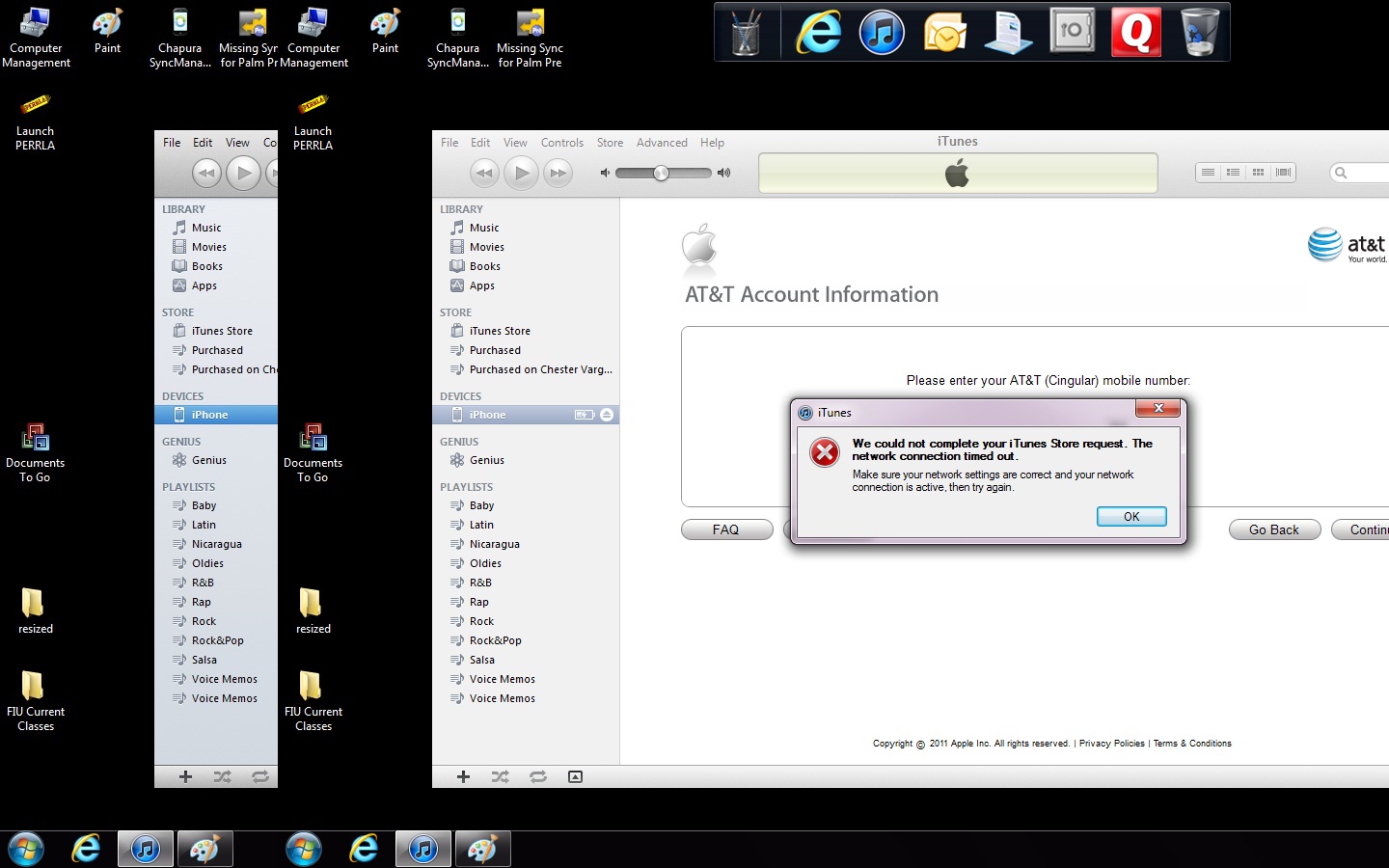Click Play in the left iTunes window
The image size is (1389, 868).
[244, 173]
